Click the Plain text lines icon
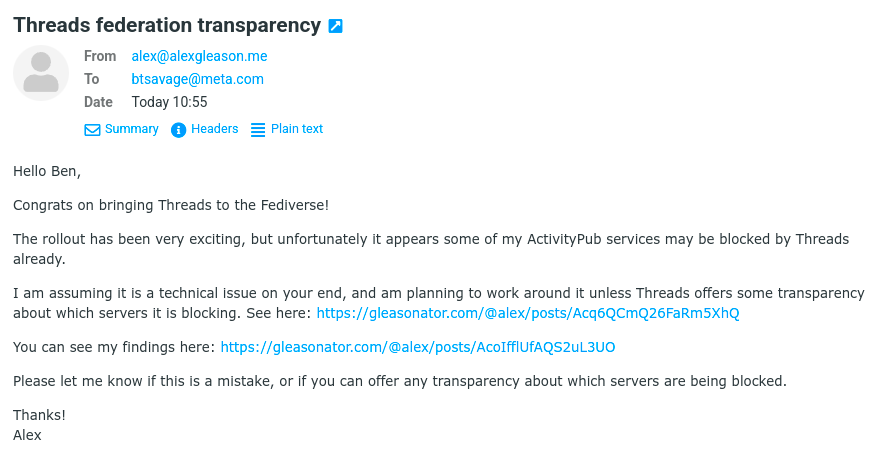This screenshot has height=472, width=885. click(x=258, y=130)
